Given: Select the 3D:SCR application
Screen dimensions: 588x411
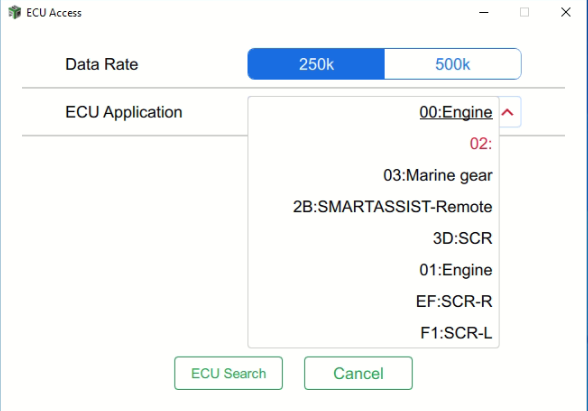Looking at the screenshot, I should (374, 238).
